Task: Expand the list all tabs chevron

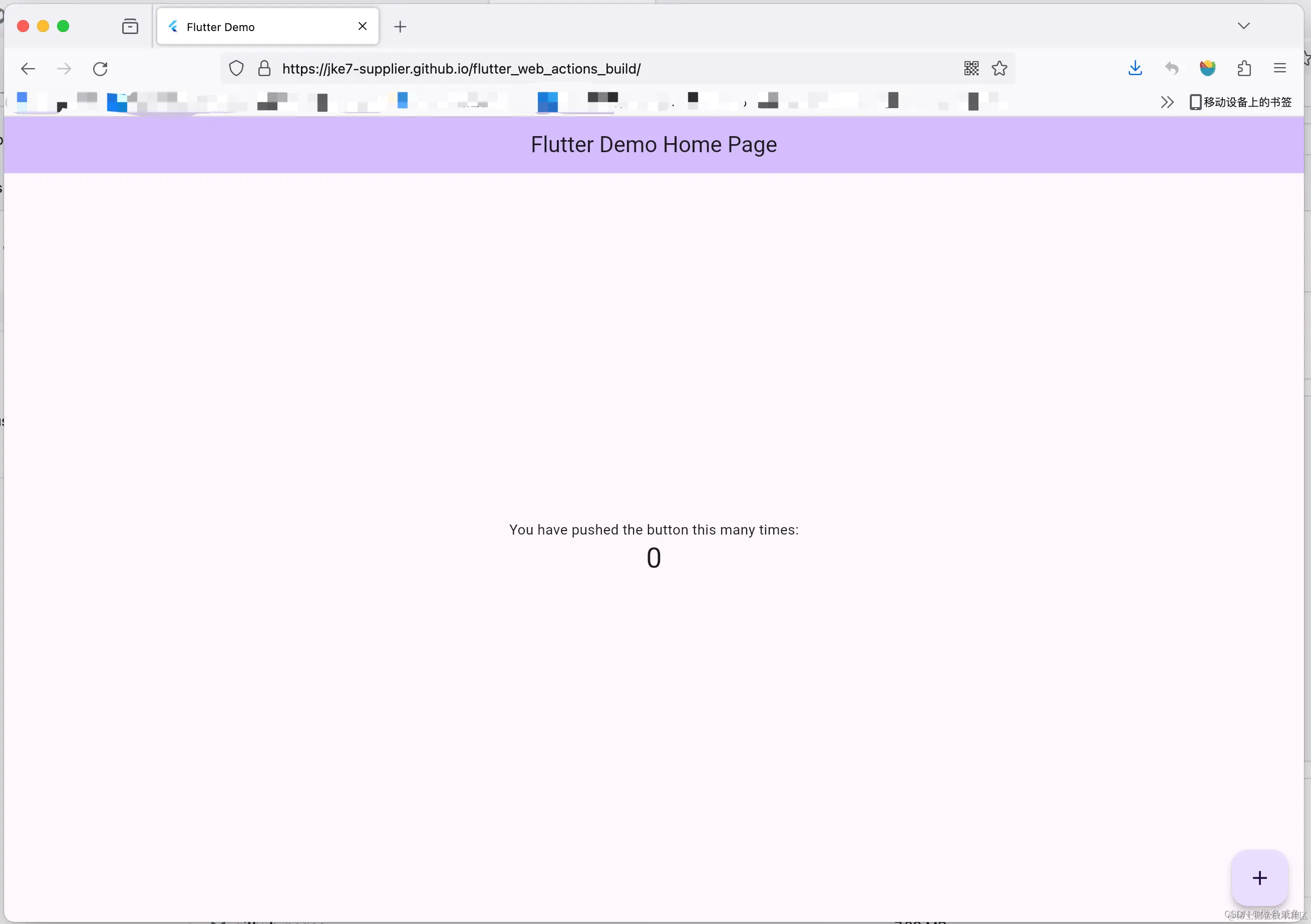Action: [1243, 26]
